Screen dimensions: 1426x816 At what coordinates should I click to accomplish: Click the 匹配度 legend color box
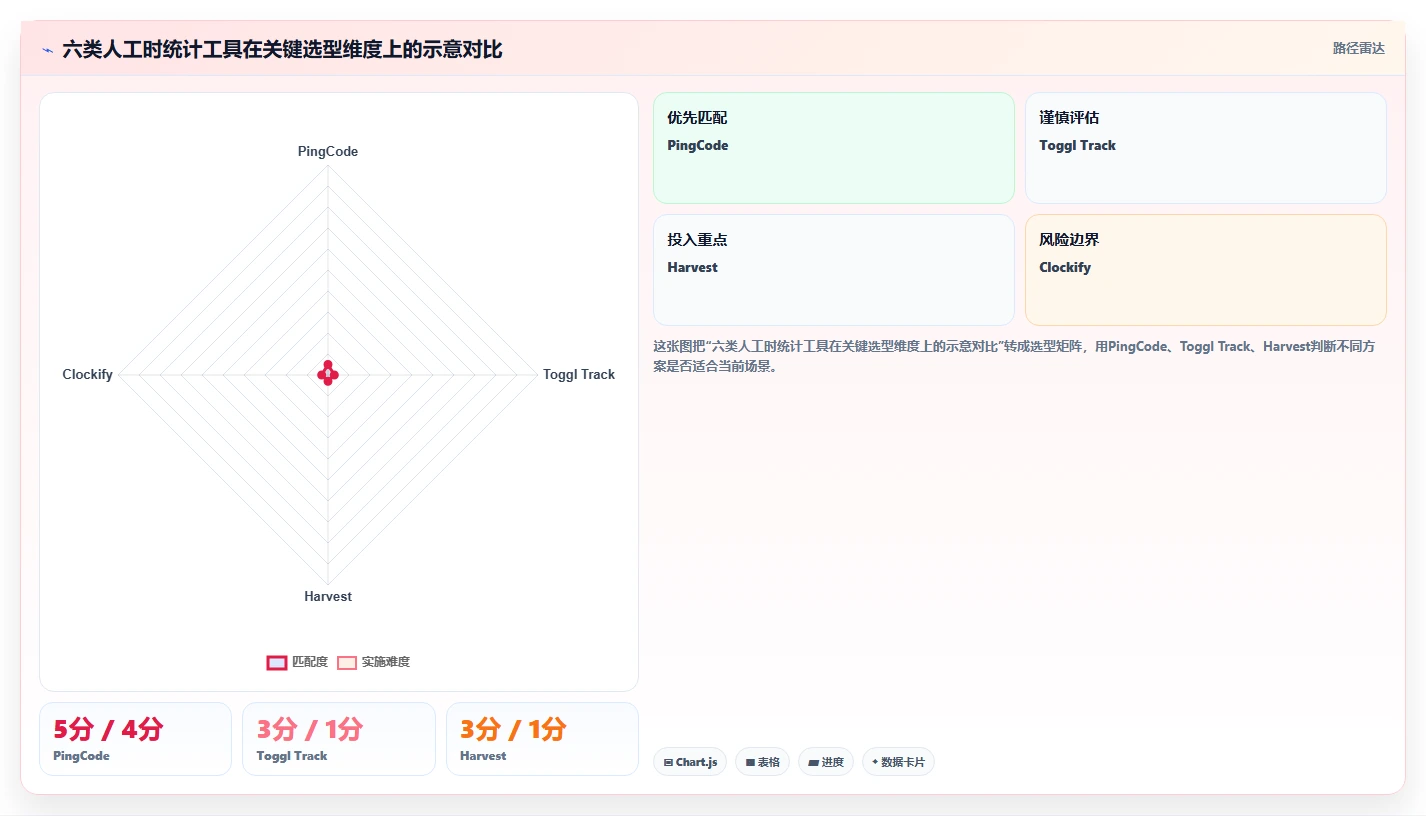[x=277, y=662]
